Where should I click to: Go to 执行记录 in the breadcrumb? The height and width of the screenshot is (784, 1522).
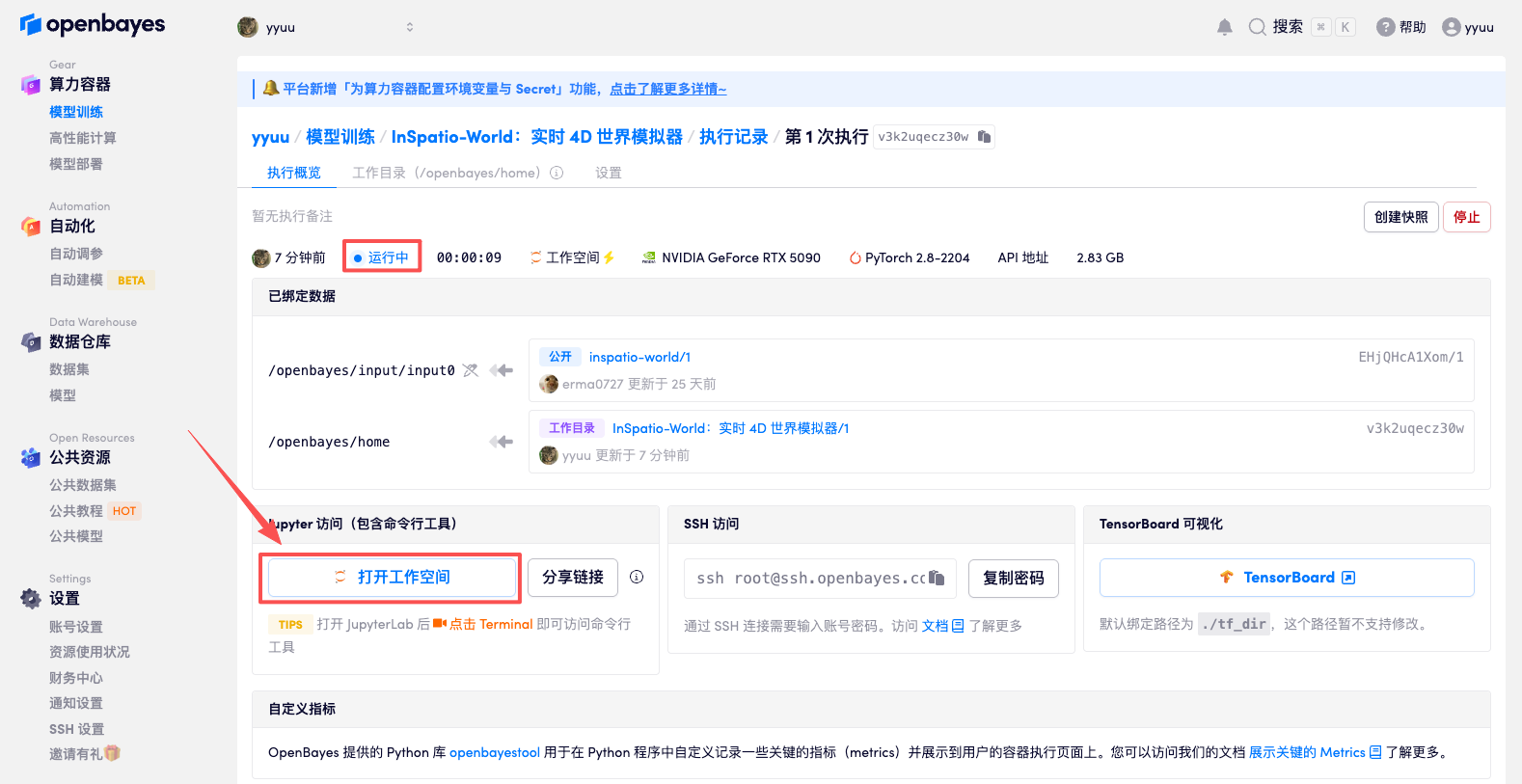tap(734, 137)
